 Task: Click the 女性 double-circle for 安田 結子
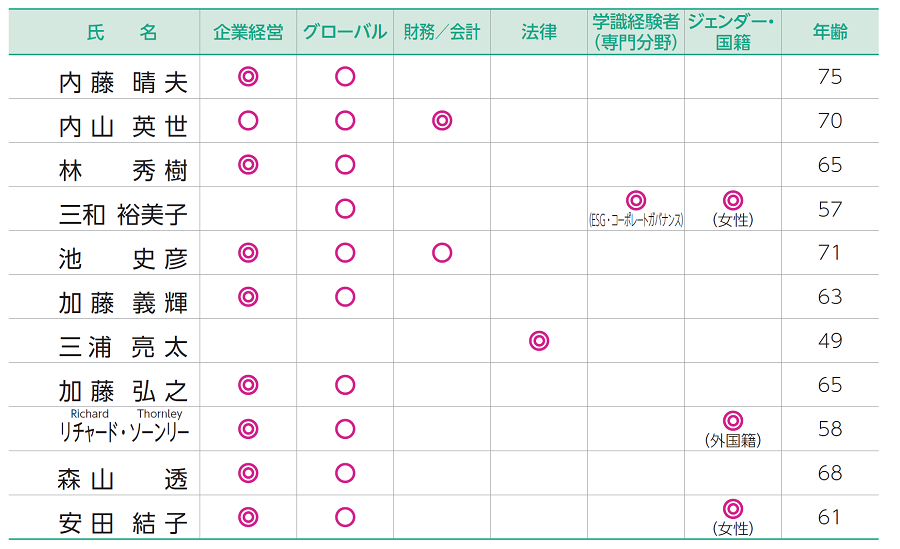[x=733, y=509]
